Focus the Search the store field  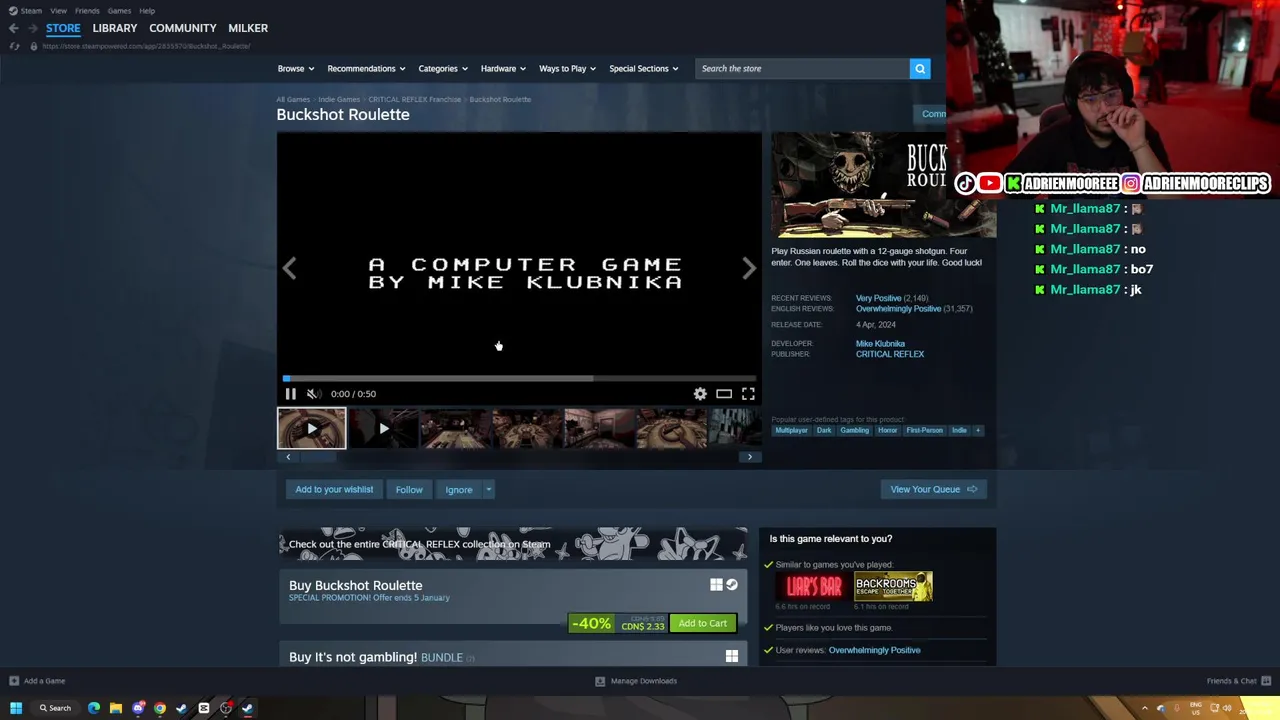click(x=802, y=68)
